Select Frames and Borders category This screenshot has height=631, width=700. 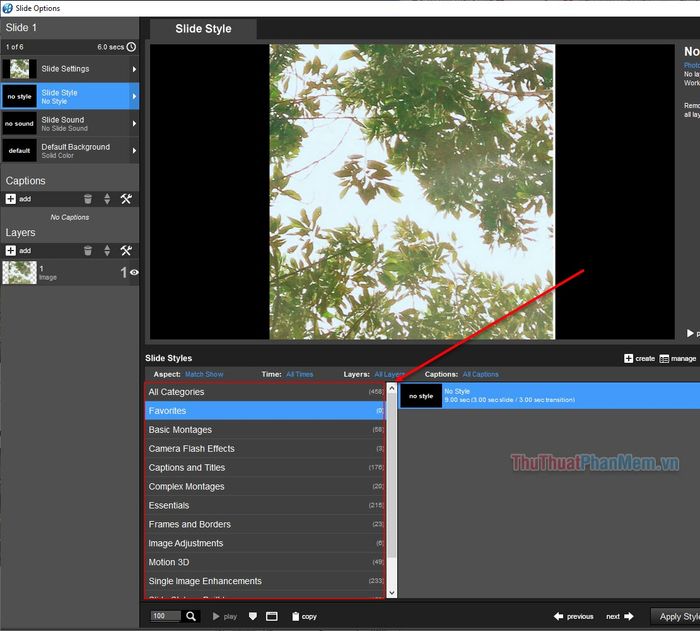click(x=265, y=525)
